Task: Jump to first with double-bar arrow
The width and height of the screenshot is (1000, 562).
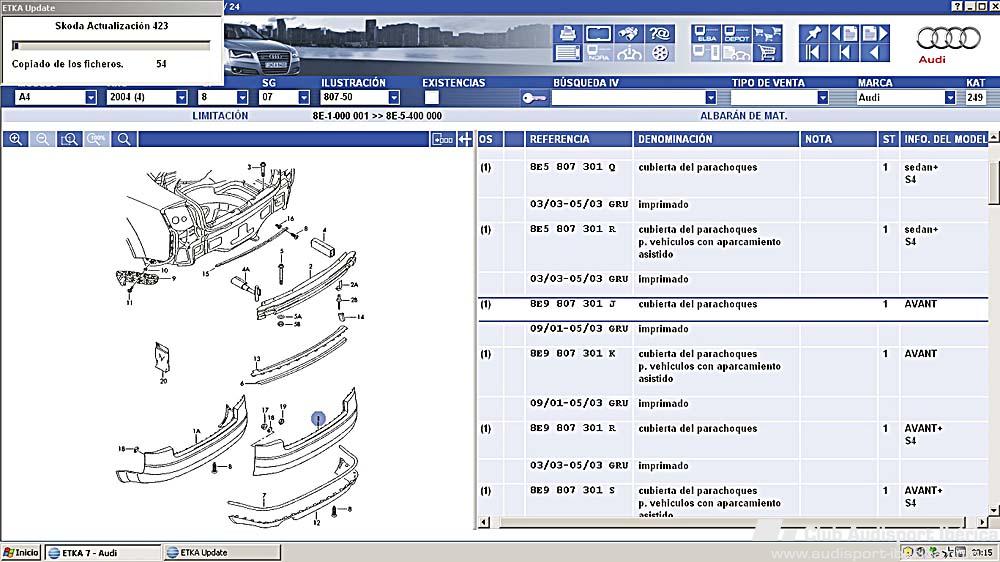Action: [x=813, y=53]
